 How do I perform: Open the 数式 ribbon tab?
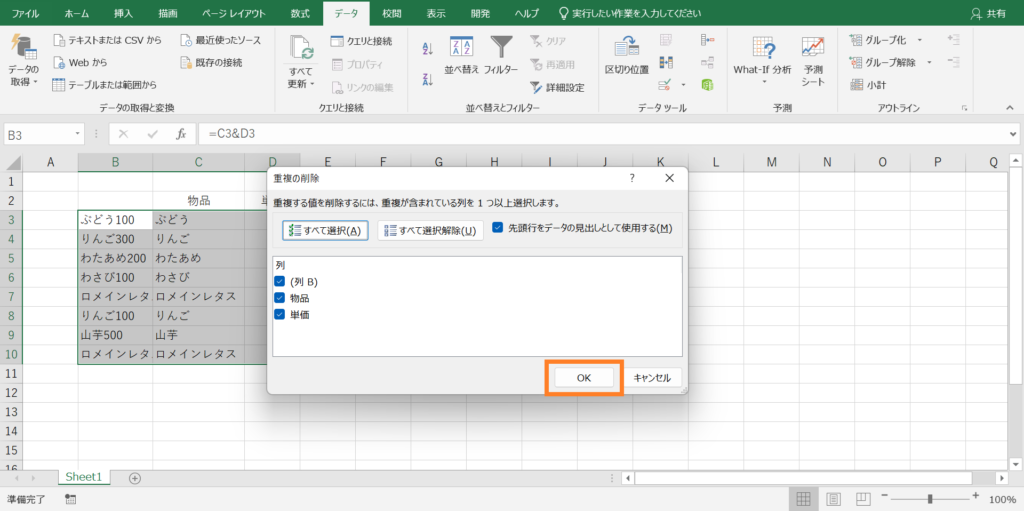300,13
